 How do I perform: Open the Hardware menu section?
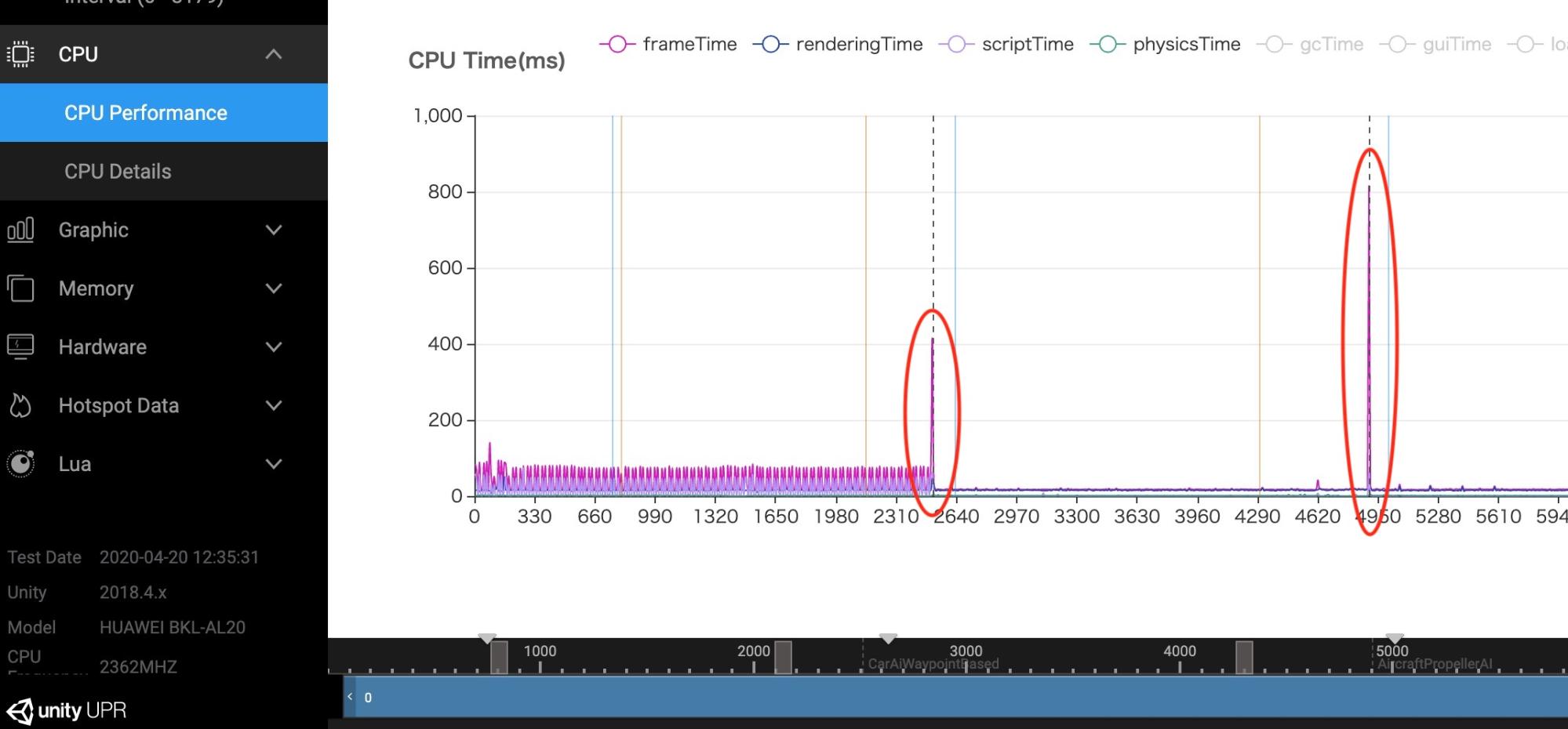164,346
